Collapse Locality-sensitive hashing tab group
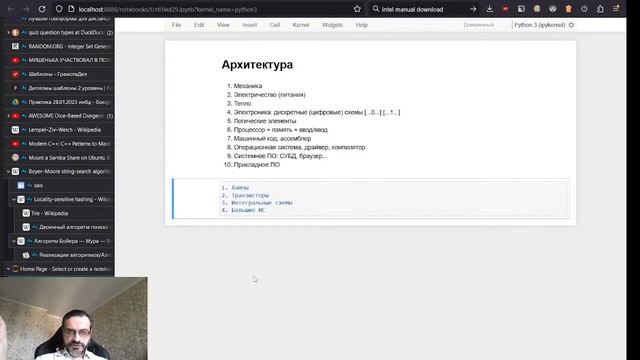 [x=14, y=199]
